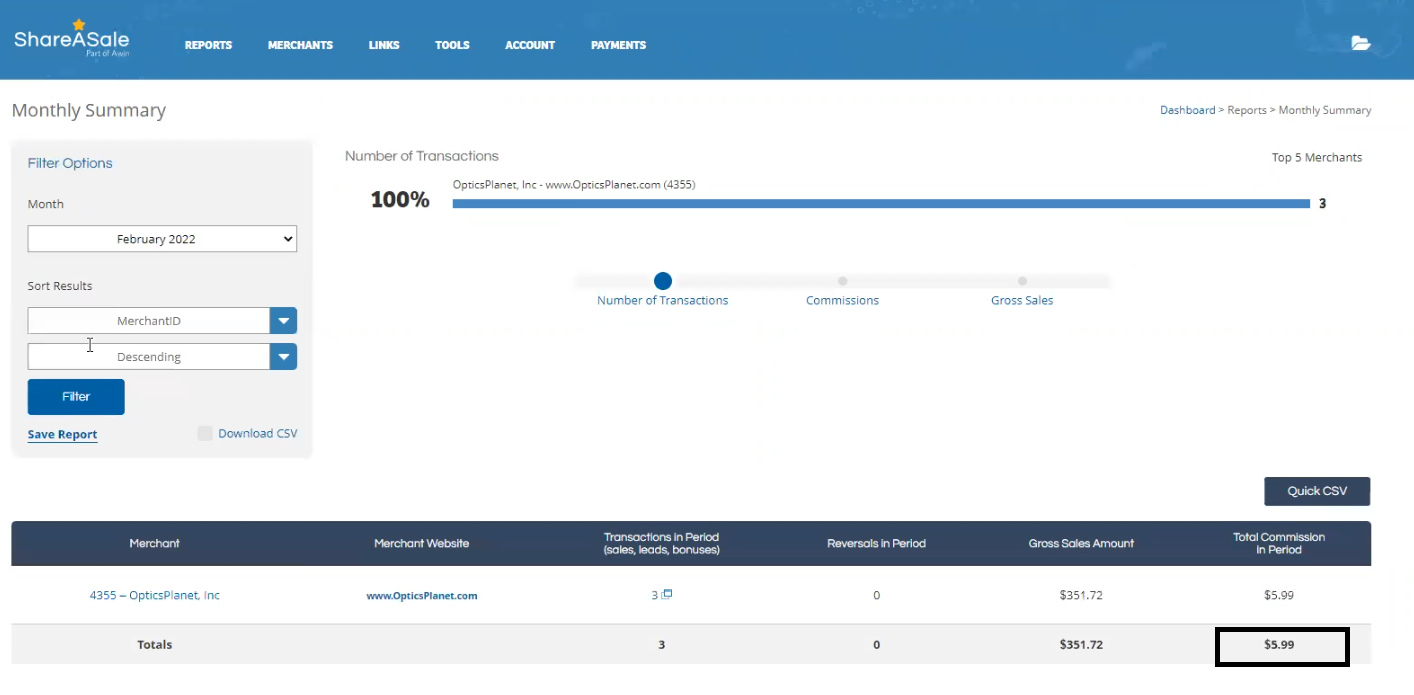Click the Total Commission in Period header
The width and height of the screenshot is (1414, 695).
[1279, 543]
